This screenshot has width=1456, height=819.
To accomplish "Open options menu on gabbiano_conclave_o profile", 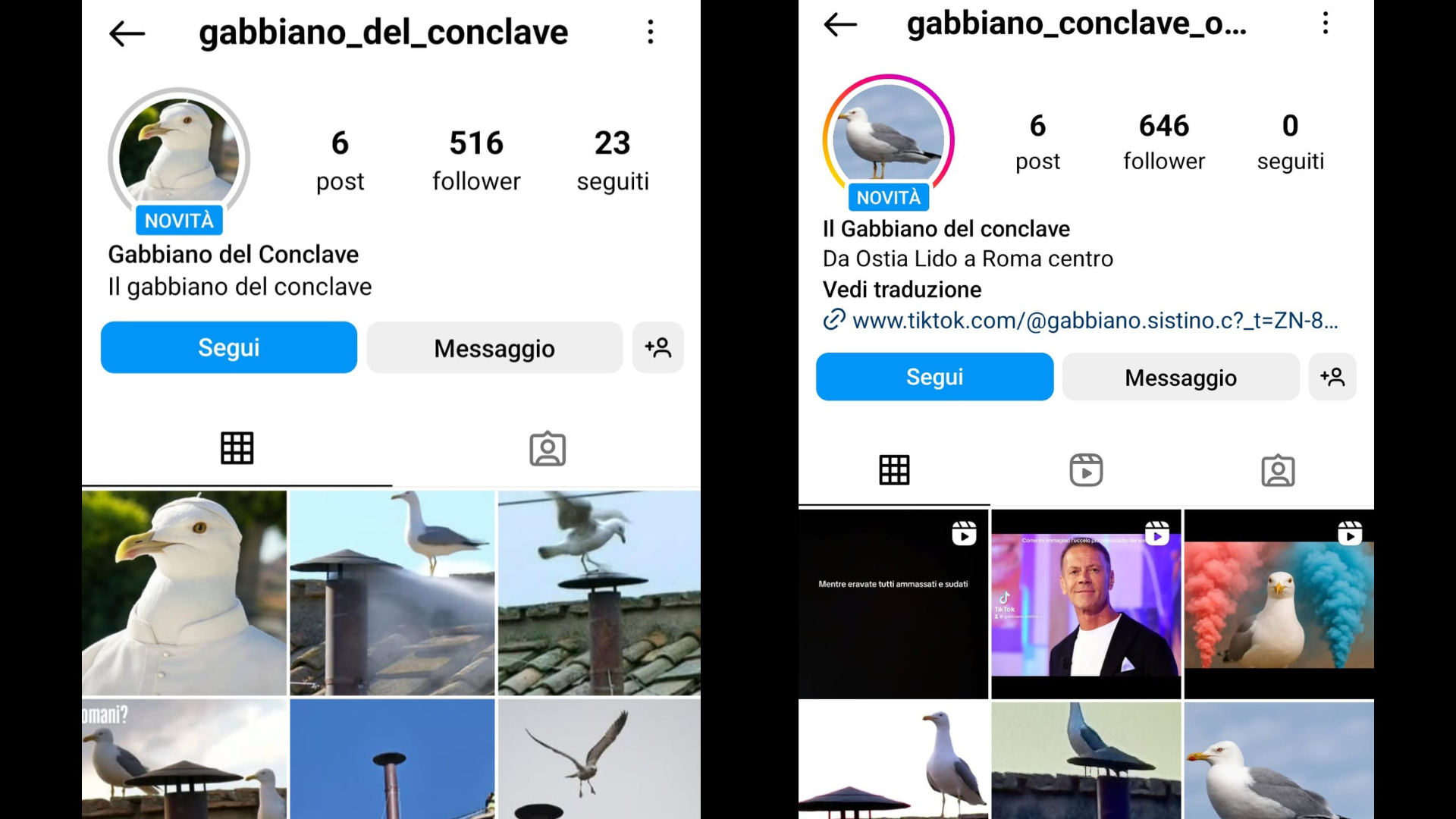I will [1325, 24].
